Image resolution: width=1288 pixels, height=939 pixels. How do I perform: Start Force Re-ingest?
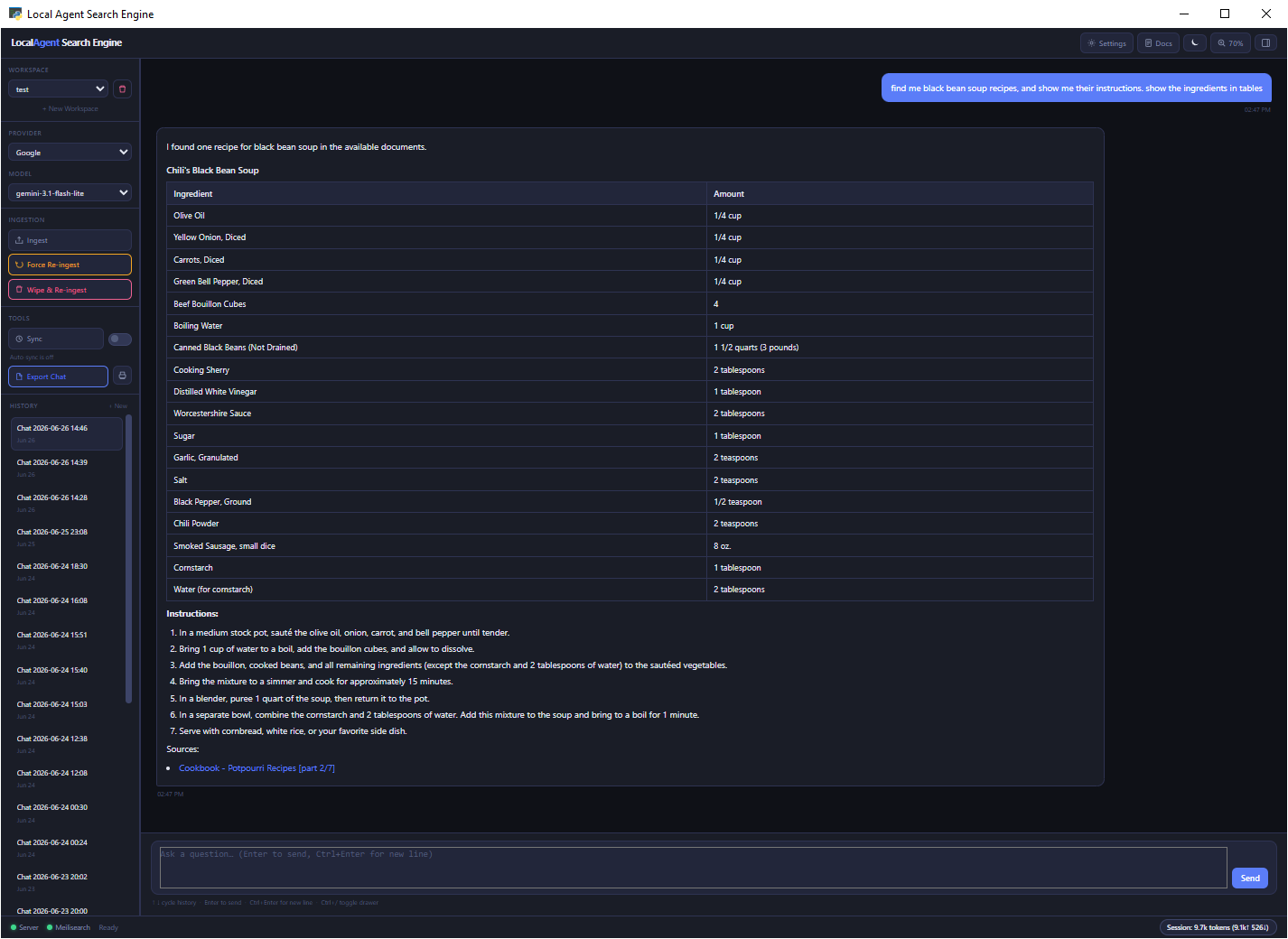(70, 265)
